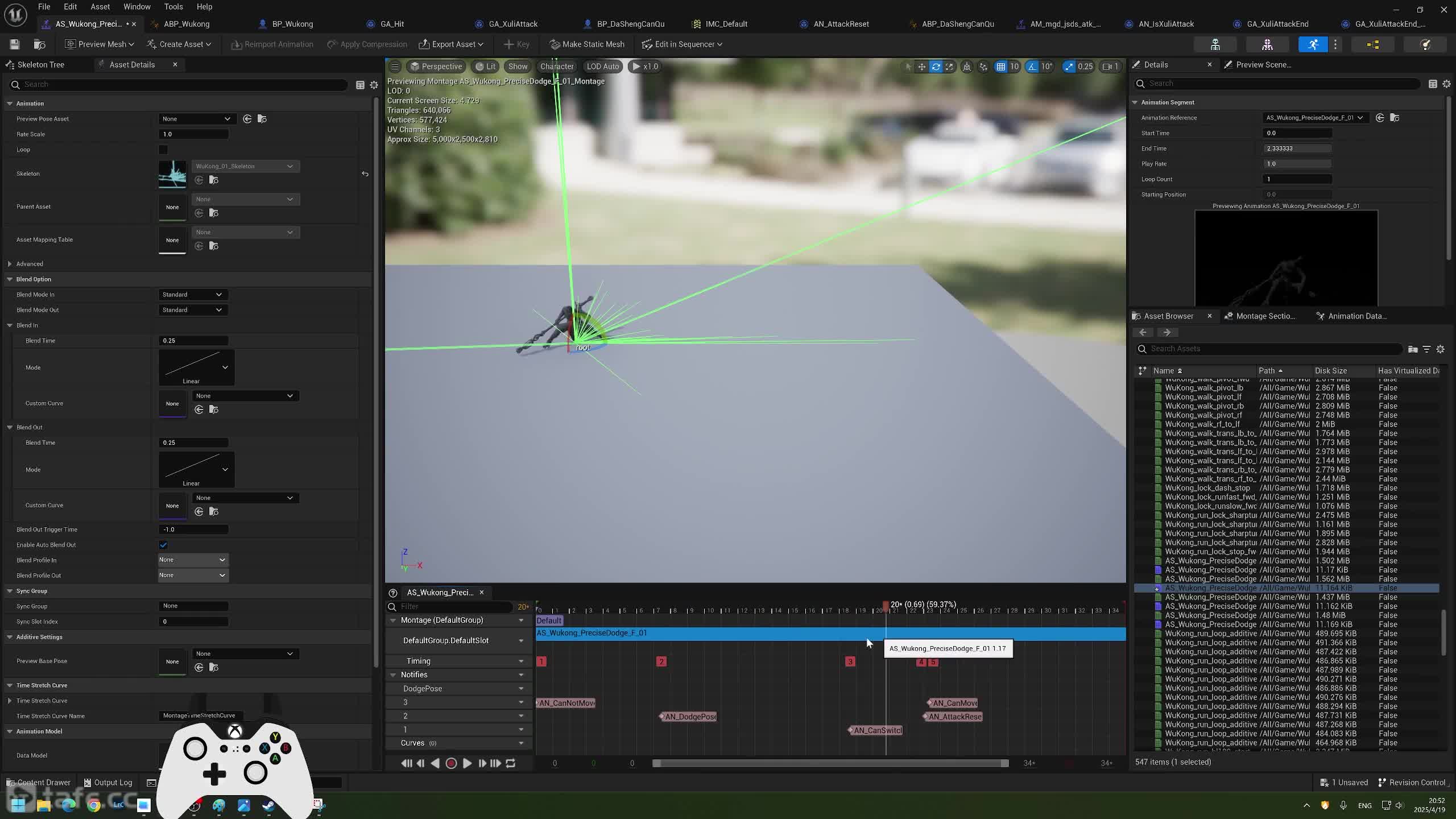The width and height of the screenshot is (1456, 819).
Task: Click the Revision Control button
Action: point(1412,783)
